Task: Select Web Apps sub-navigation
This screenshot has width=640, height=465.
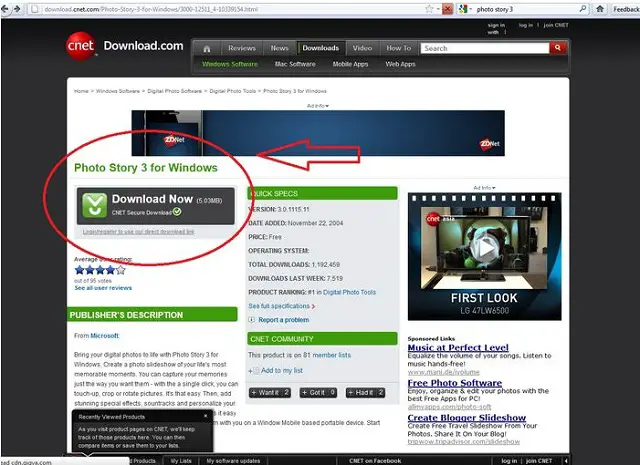Action: tap(400, 64)
